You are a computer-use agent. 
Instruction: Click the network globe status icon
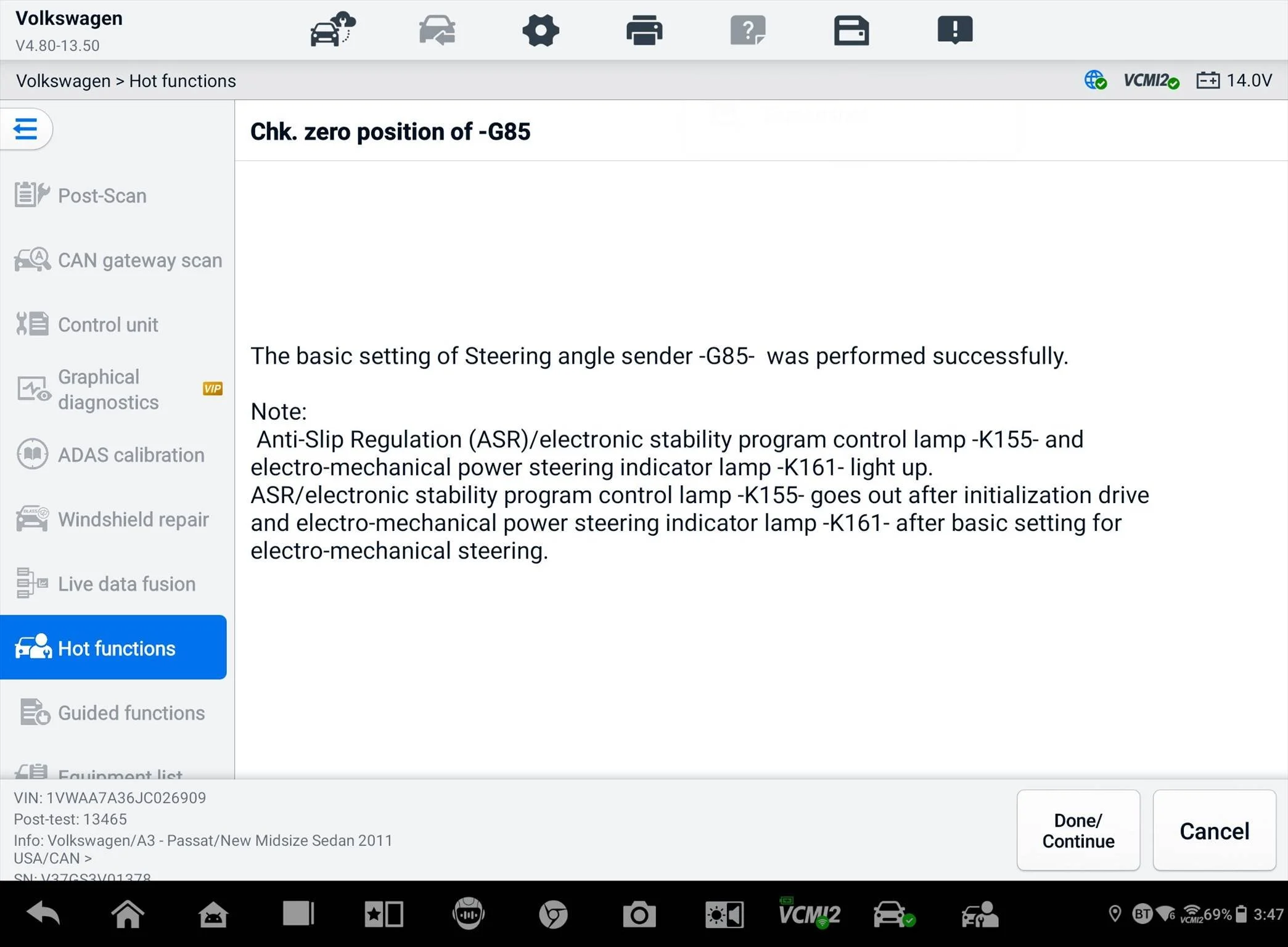coord(1095,81)
